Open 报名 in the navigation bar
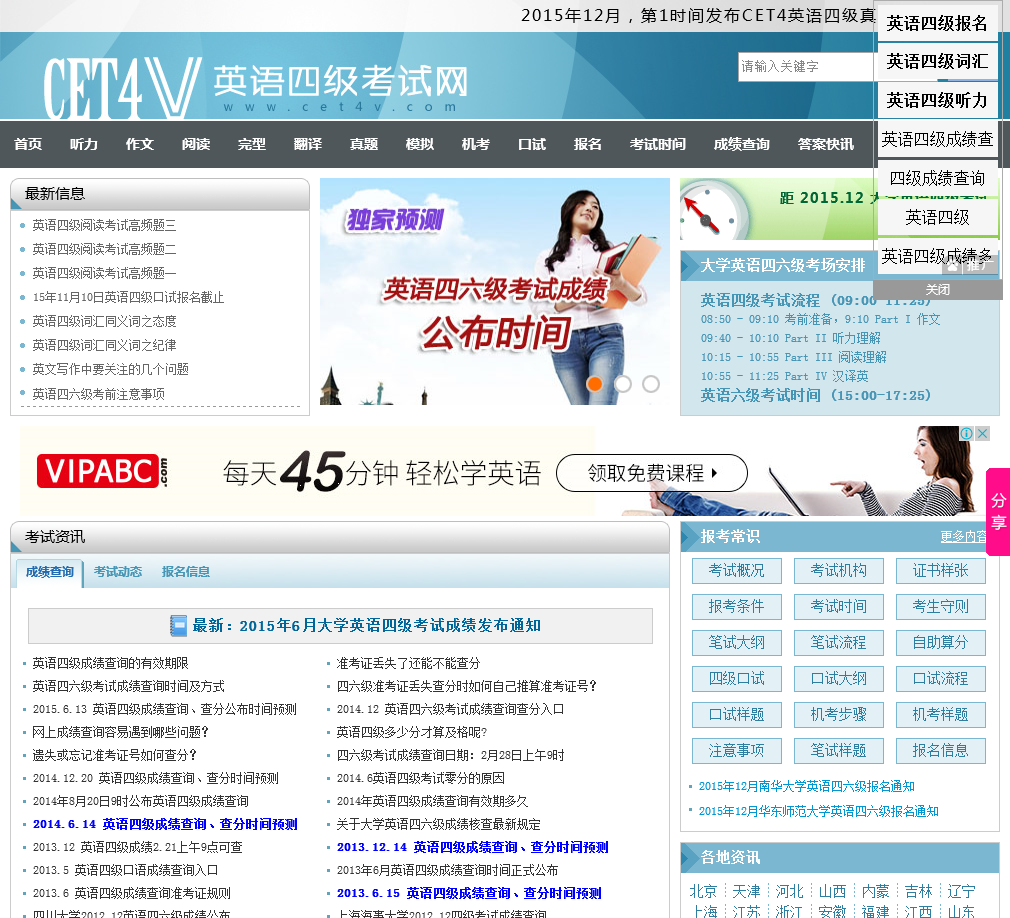Screen dimensions: 1010x918 (x=588, y=144)
